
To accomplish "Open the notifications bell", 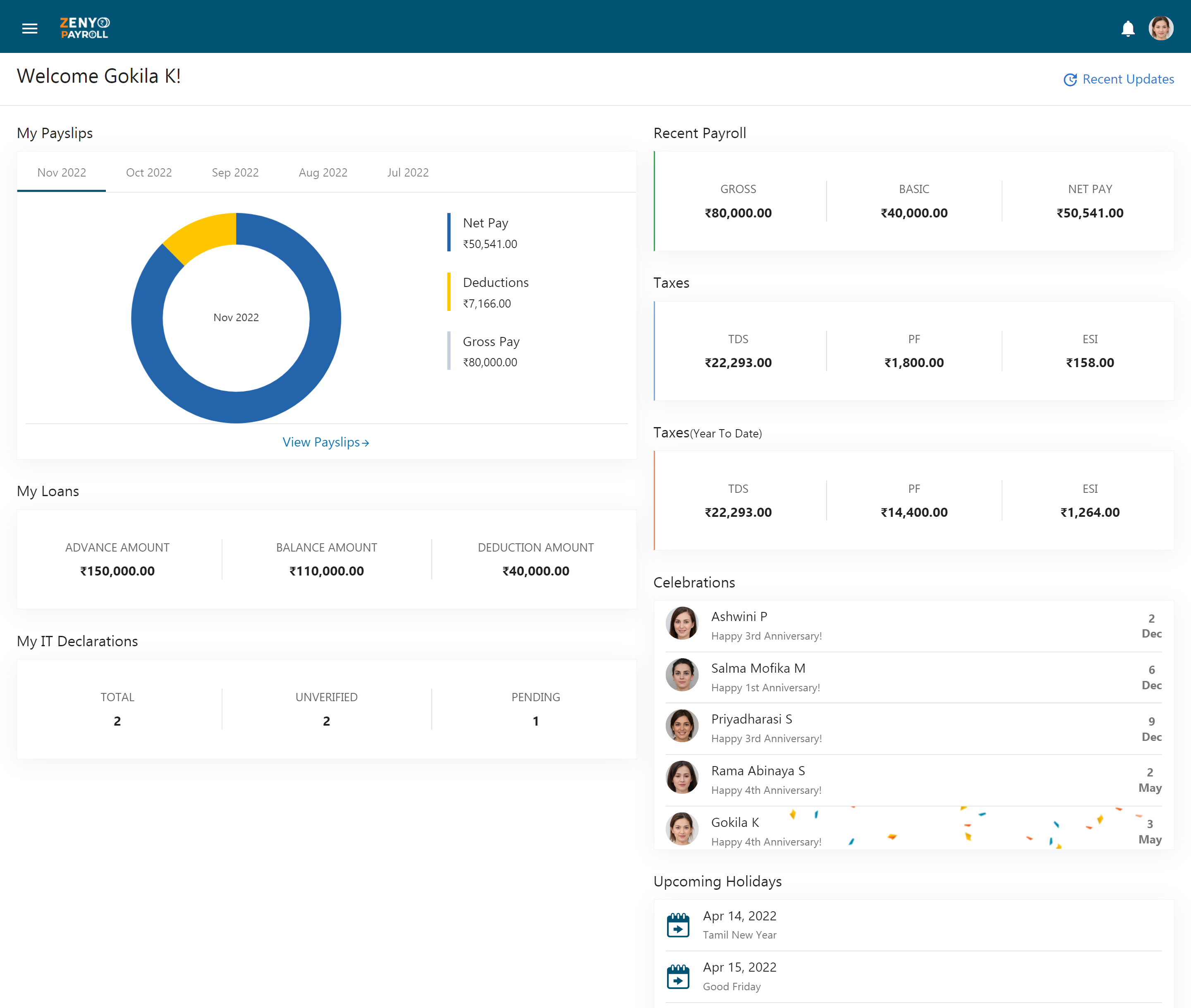I will (1128, 28).
